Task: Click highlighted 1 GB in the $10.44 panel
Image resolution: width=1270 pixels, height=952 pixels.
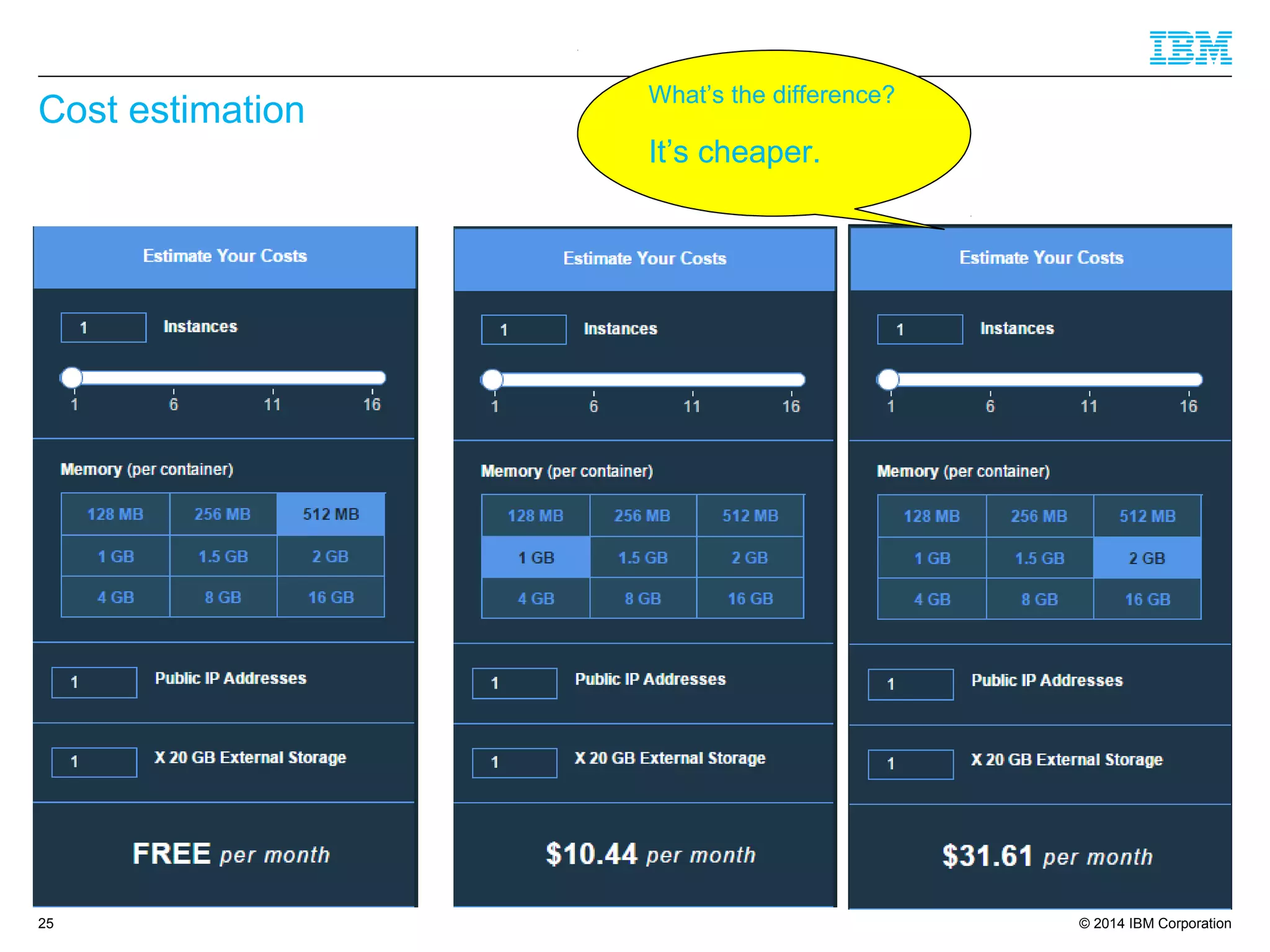Action: [536, 558]
